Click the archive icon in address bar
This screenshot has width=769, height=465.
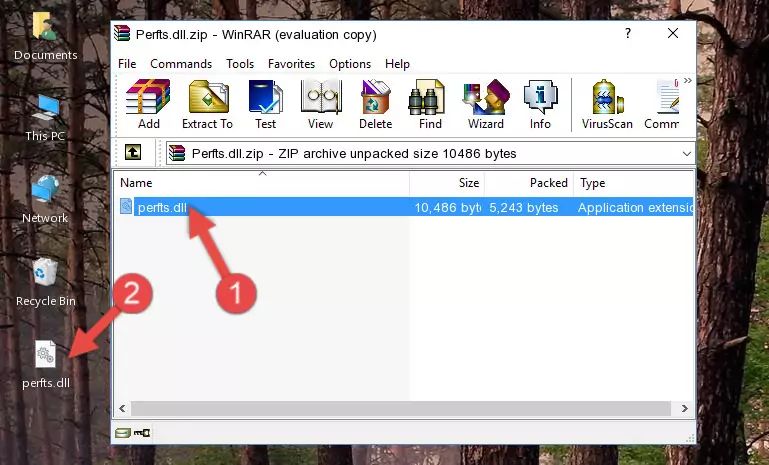click(x=177, y=153)
